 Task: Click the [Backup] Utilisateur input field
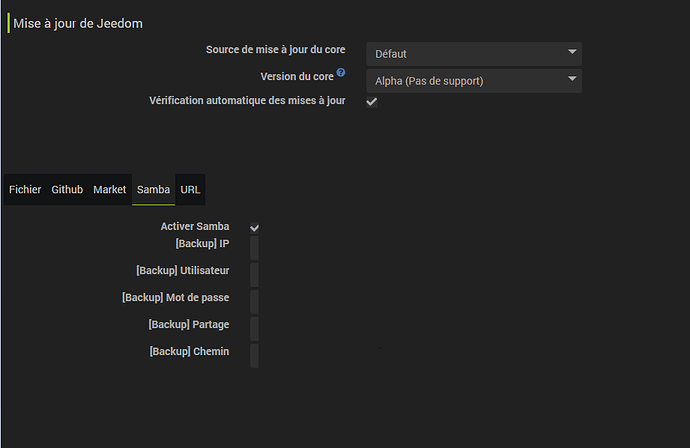(254, 275)
